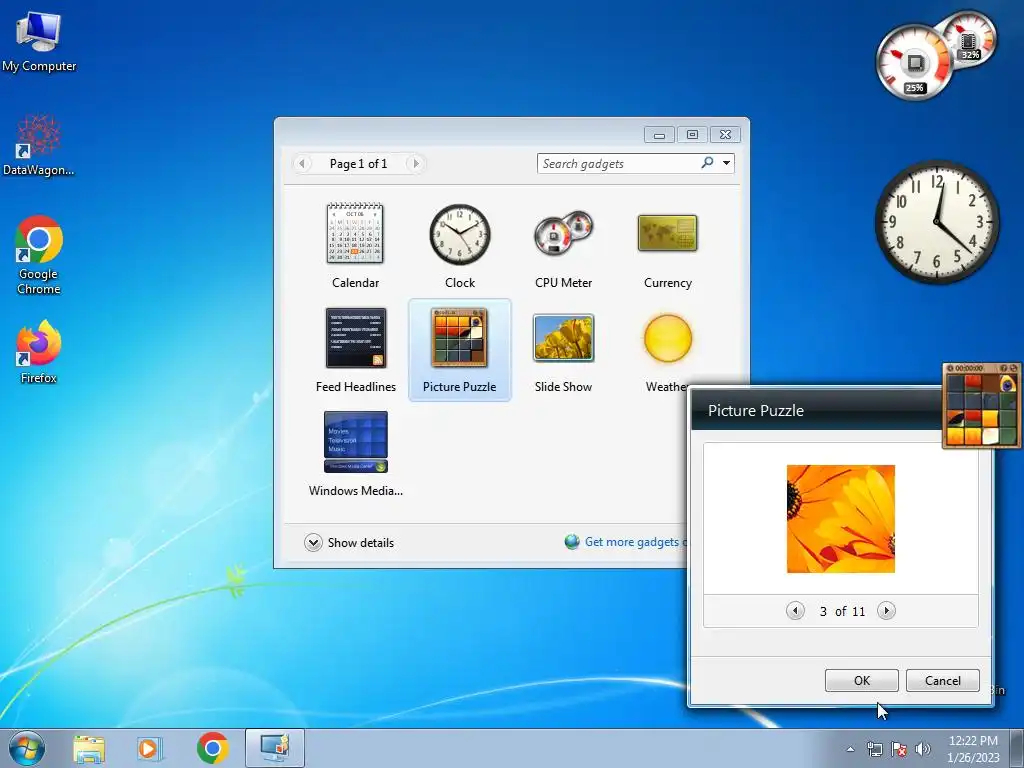This screenshot has height=768, width=1024.
Task: Click the desktop CPU meter gadget
Action: pyautogui.click(x=935, y=56)
